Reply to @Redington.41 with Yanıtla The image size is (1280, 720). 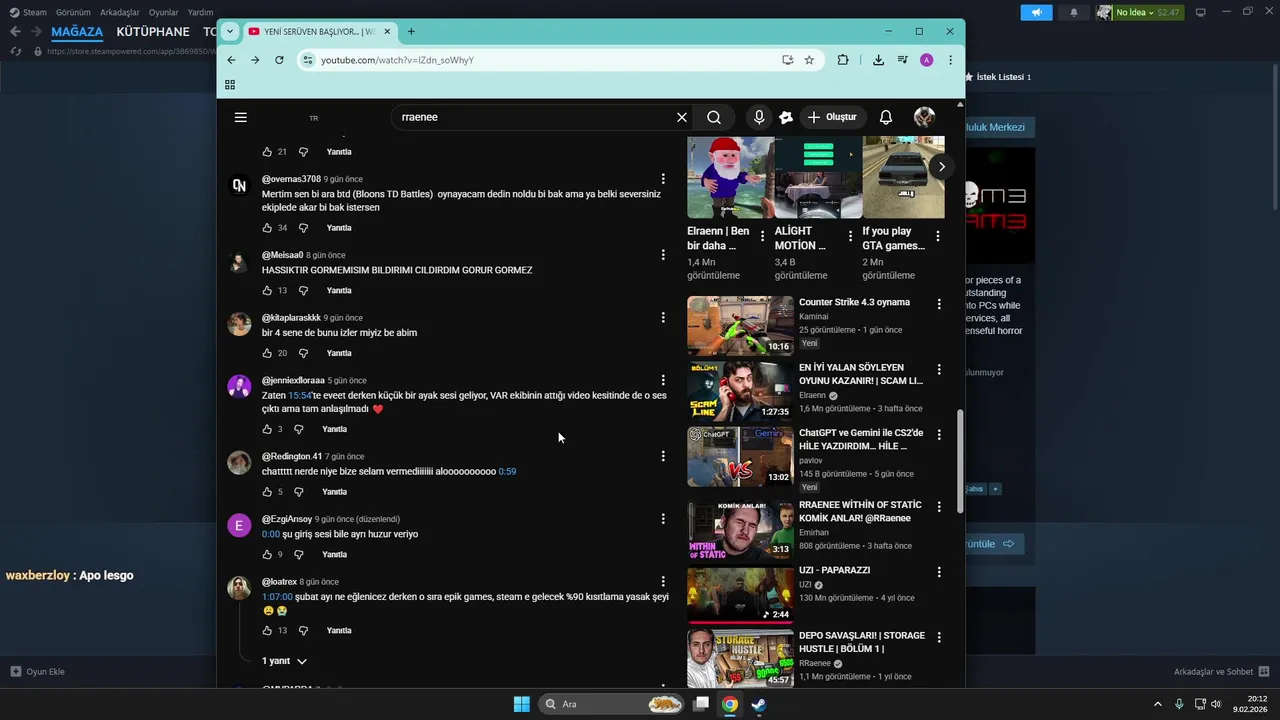334,492
